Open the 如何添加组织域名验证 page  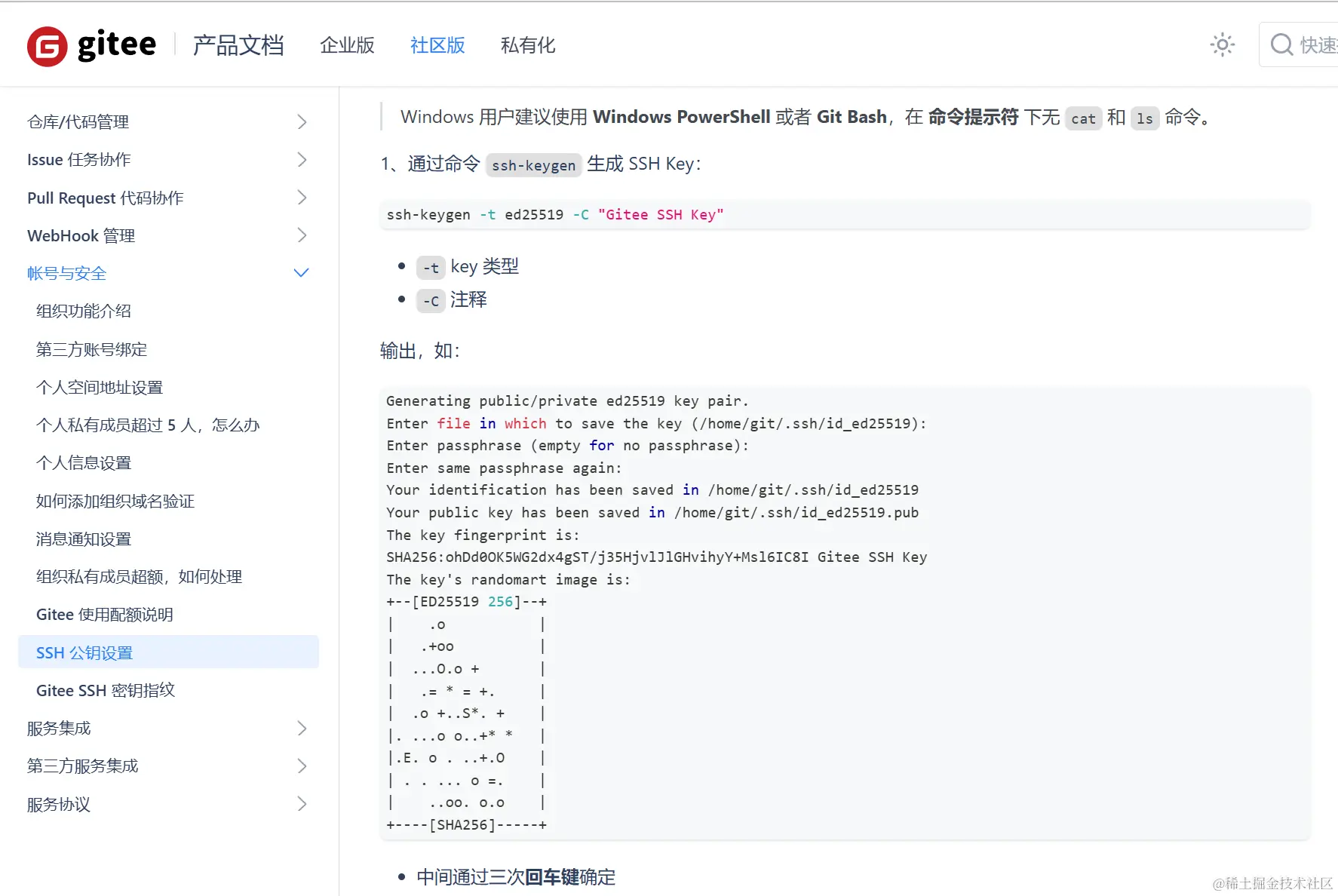(x=115, y=502)
